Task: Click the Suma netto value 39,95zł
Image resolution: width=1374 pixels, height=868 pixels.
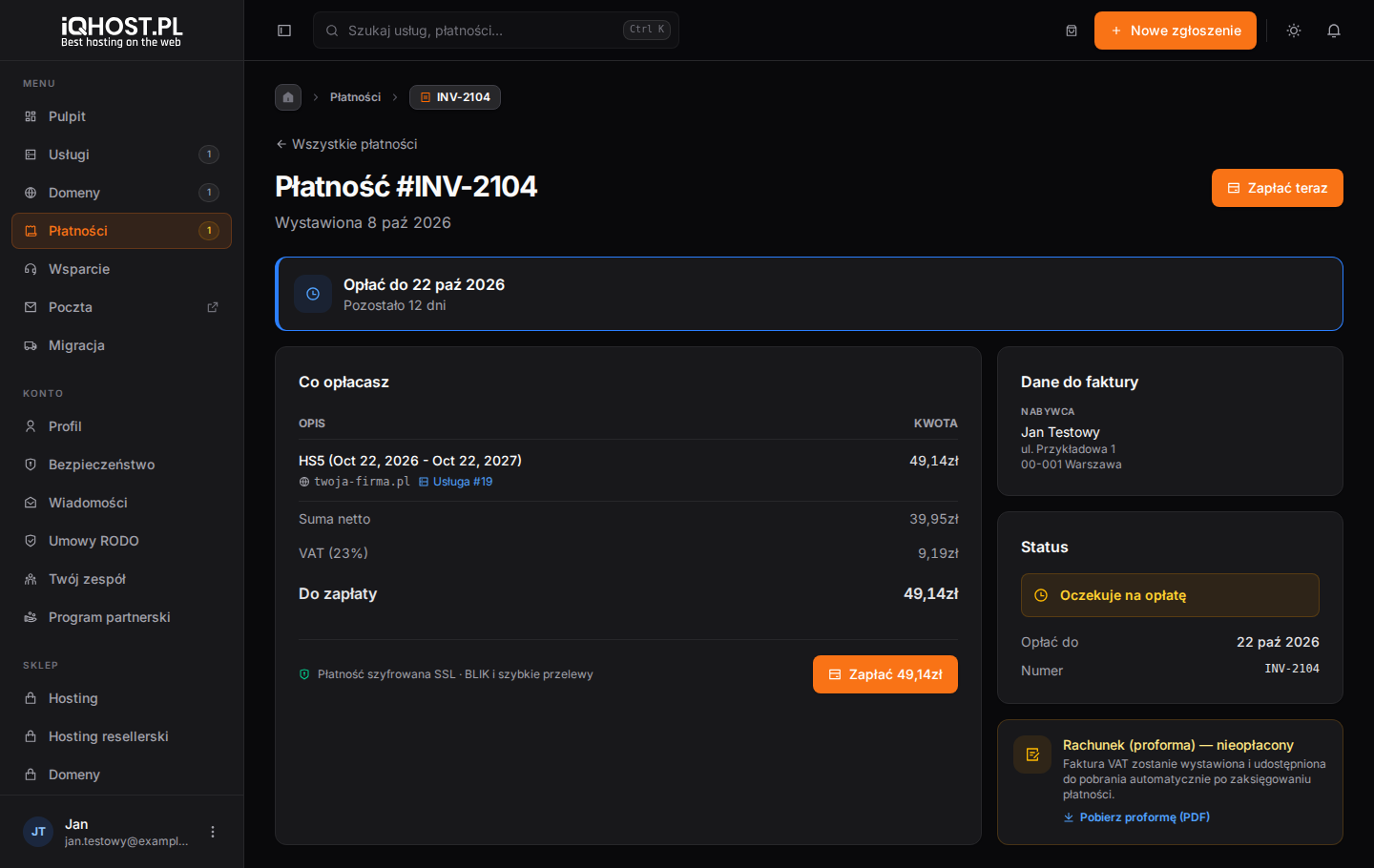Action: [934, 519]
